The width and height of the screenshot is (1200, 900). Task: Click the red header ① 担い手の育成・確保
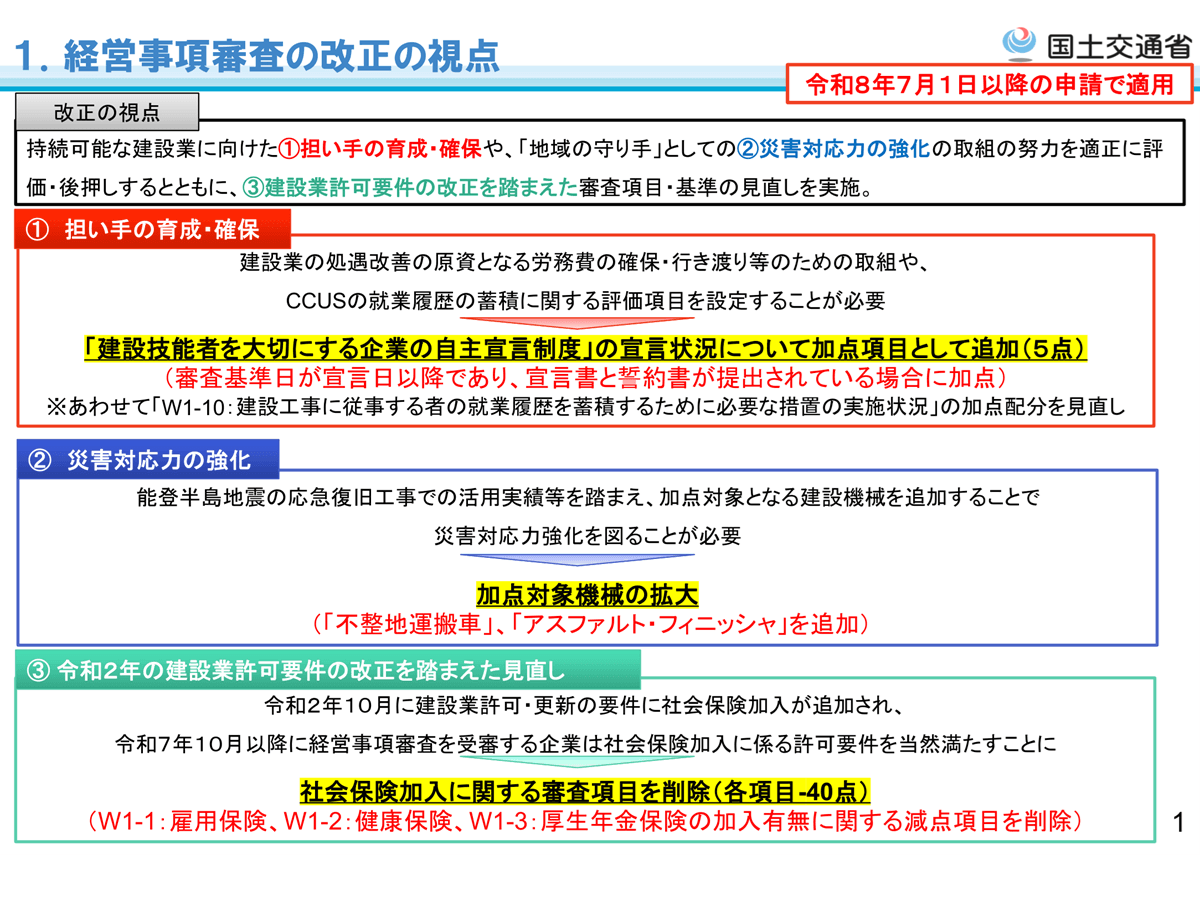[x=153, y=230]
